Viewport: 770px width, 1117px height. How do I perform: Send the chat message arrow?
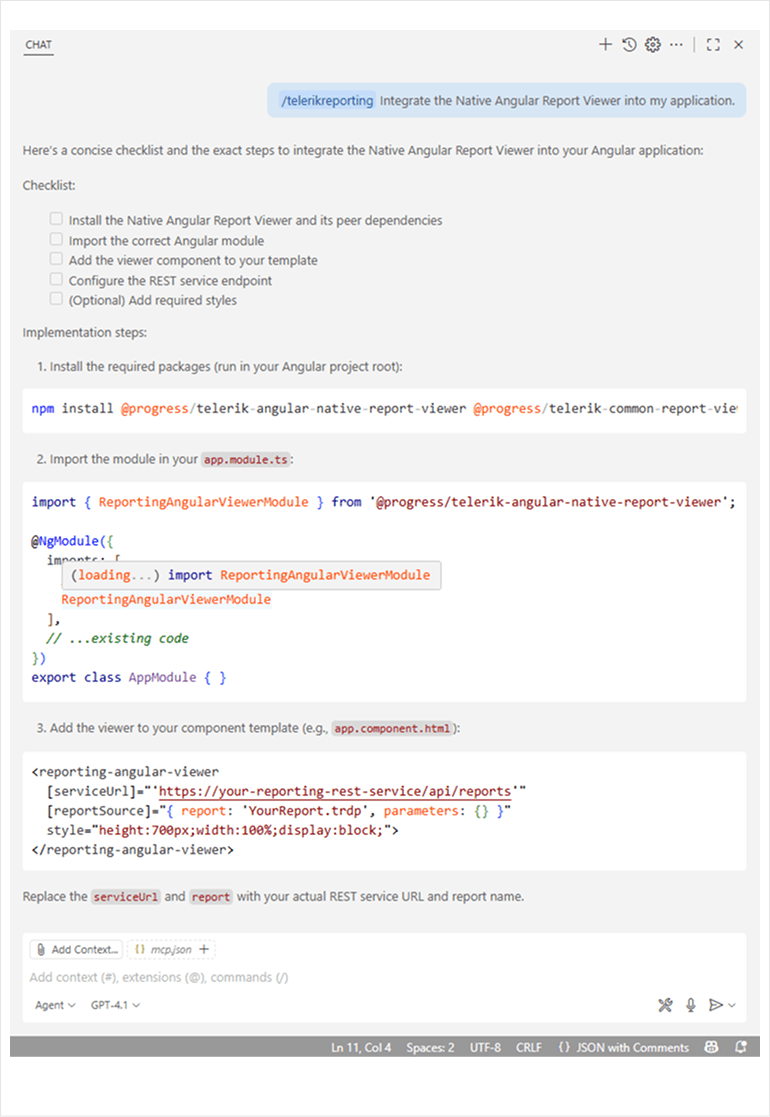pyautogui.click(x=716, y=1005)
